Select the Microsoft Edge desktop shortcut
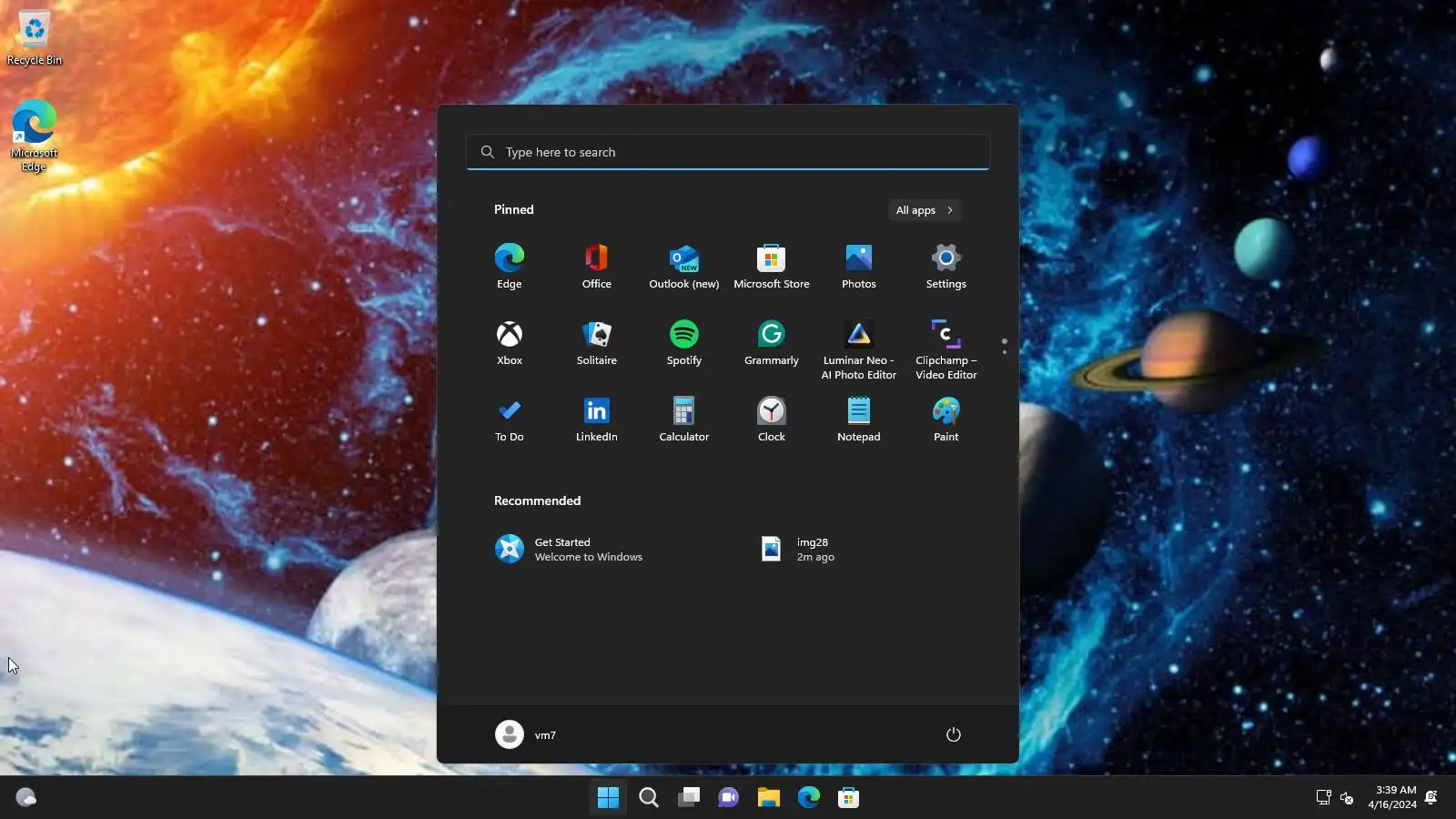The height and width of the screenshot is (819, 1456). [x=35, y=136]
